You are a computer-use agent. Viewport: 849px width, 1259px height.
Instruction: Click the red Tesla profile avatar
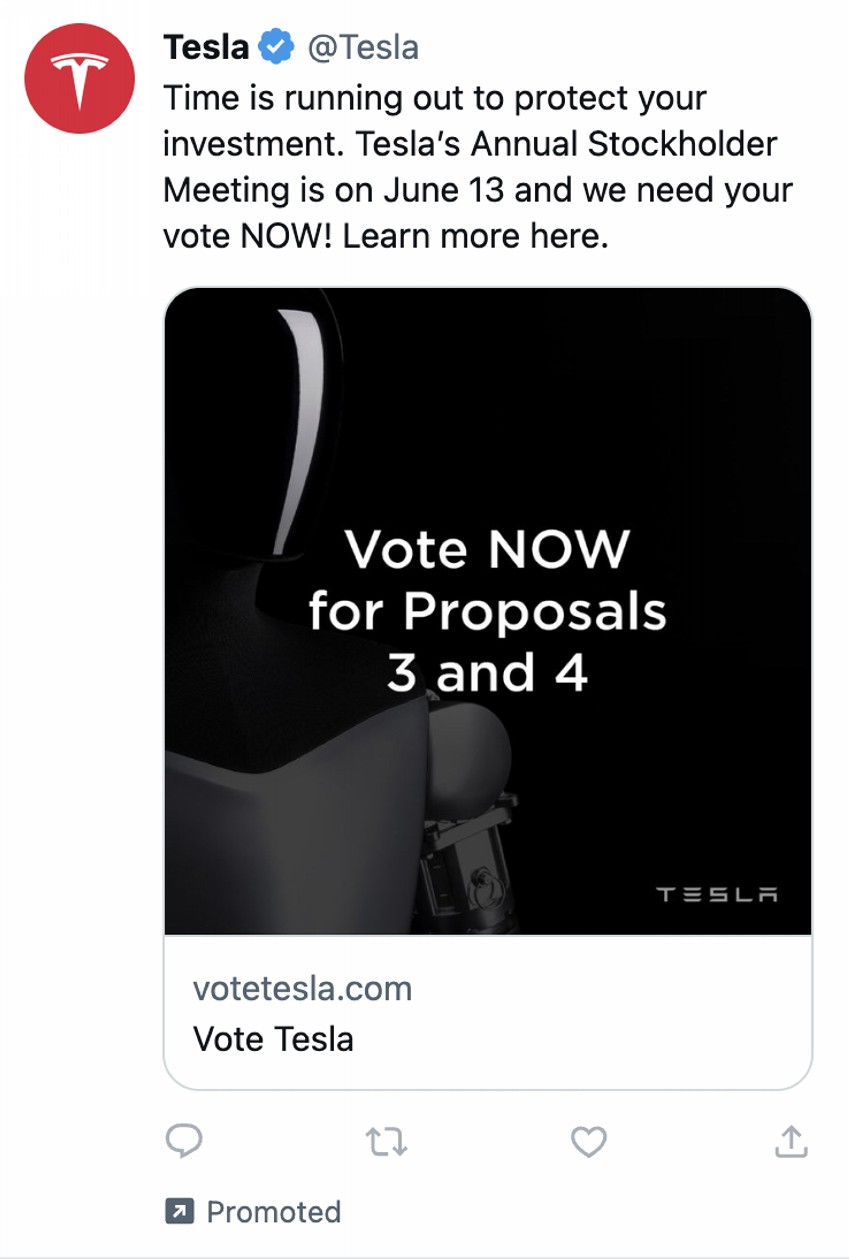click(x=79, y=78)
